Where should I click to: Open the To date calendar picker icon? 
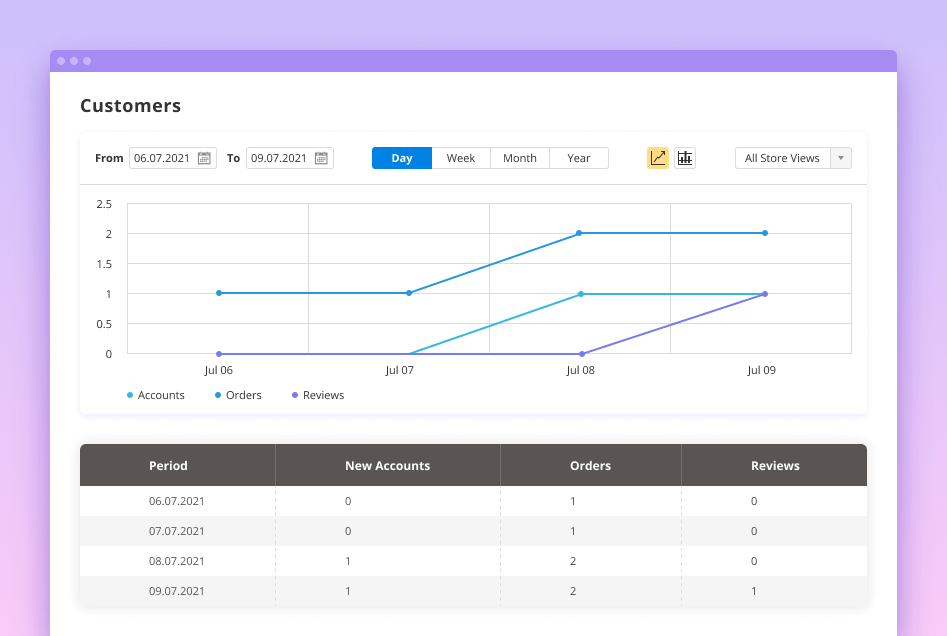(x=321, y=158)
